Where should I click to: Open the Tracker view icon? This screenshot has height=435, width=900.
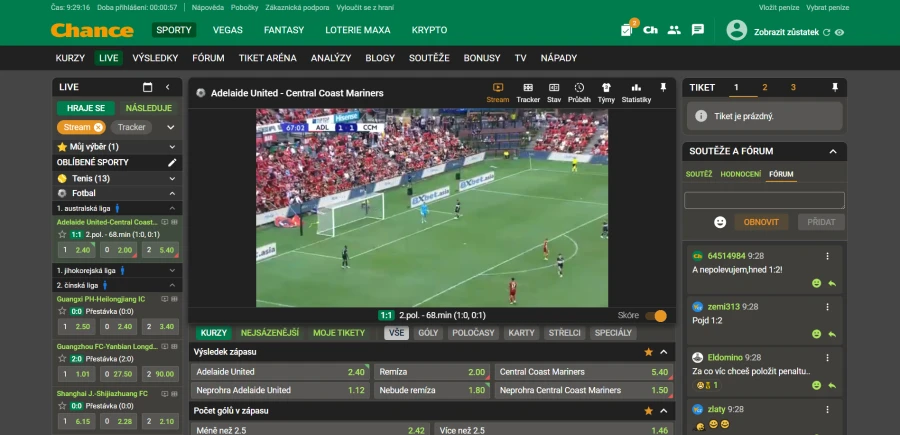527,88
